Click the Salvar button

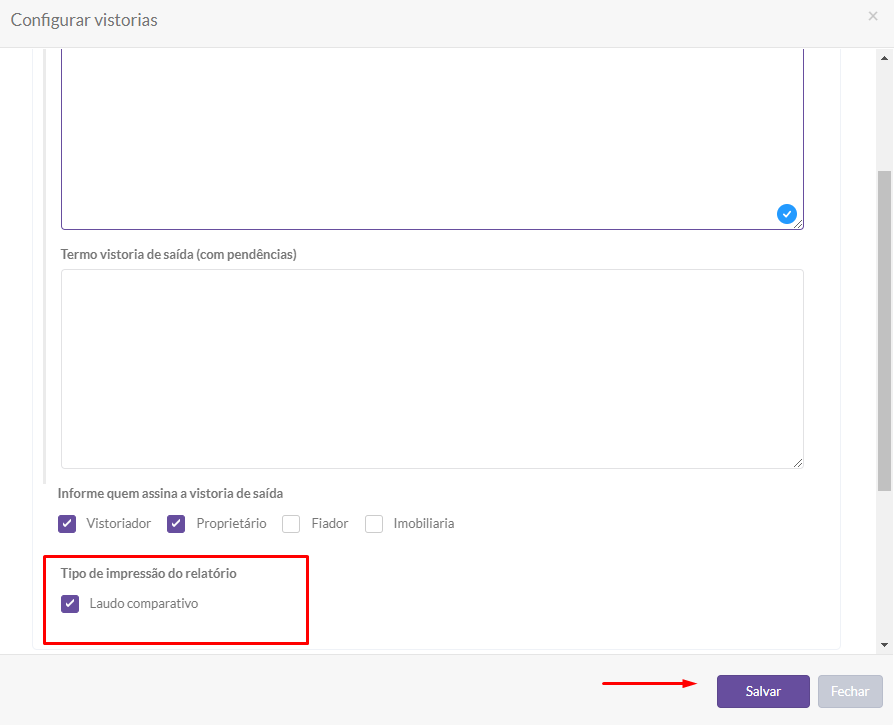(x=763, y=691)
